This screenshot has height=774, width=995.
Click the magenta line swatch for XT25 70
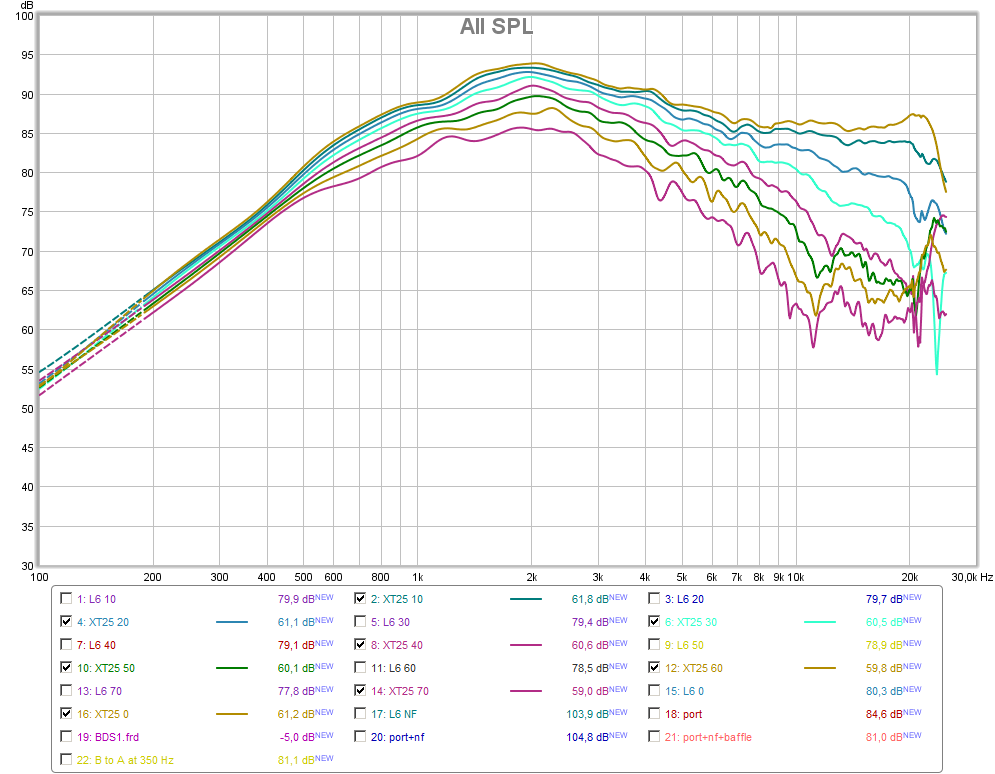pos(526,691)
